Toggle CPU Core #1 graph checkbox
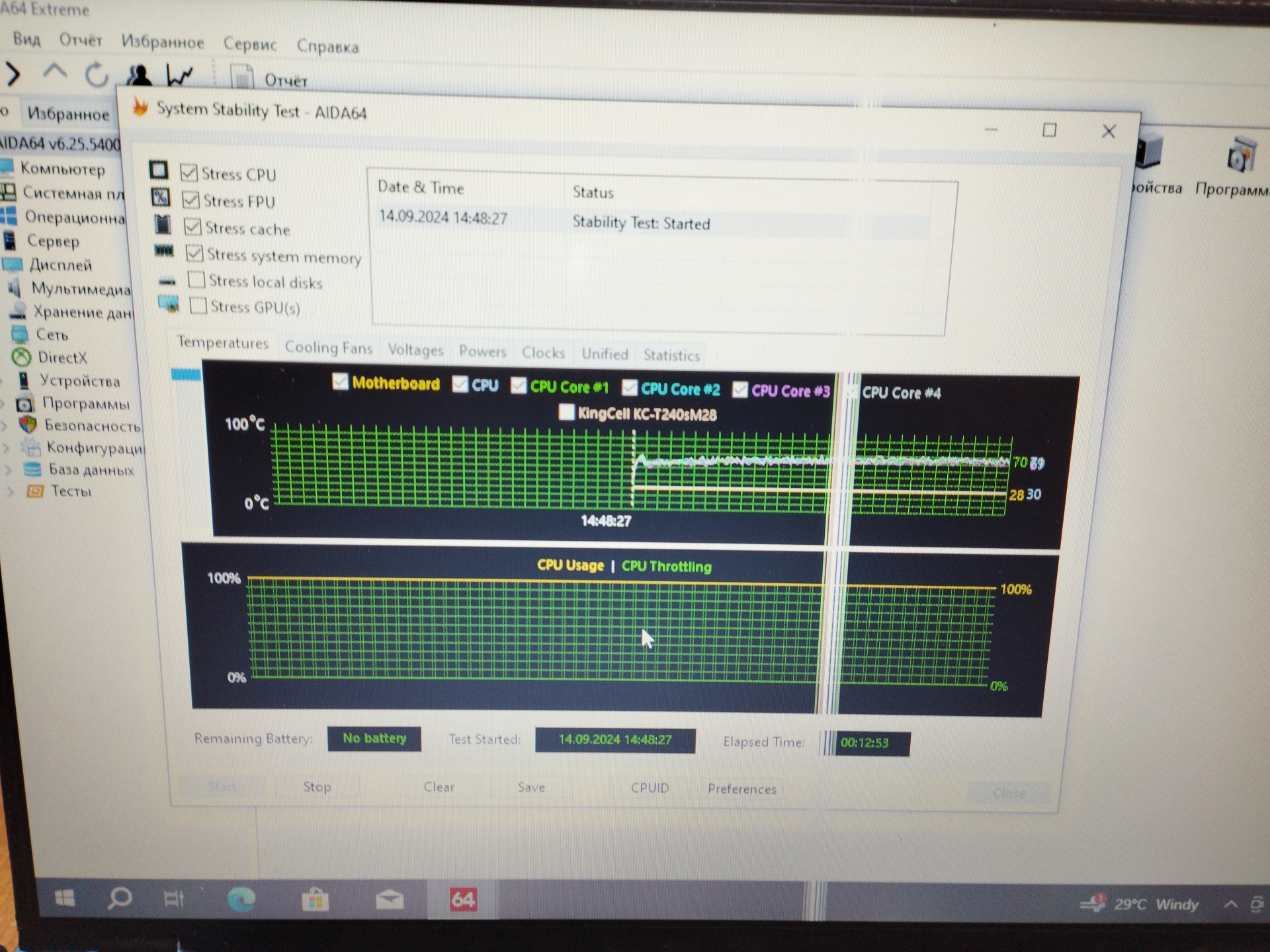Screen dimensions: 1270x952 (x=519, y=385)
